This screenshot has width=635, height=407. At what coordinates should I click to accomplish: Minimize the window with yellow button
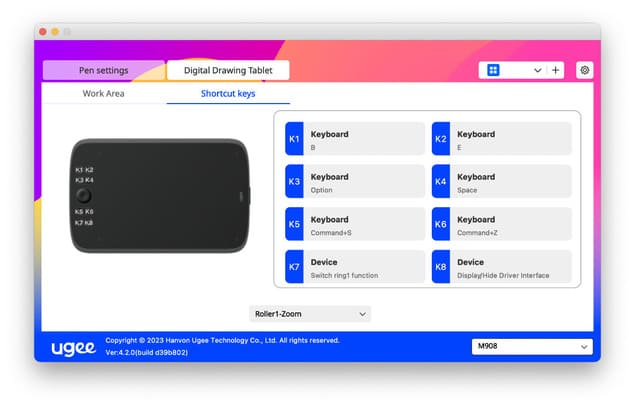pyautogui.click(x=55, y=32)
